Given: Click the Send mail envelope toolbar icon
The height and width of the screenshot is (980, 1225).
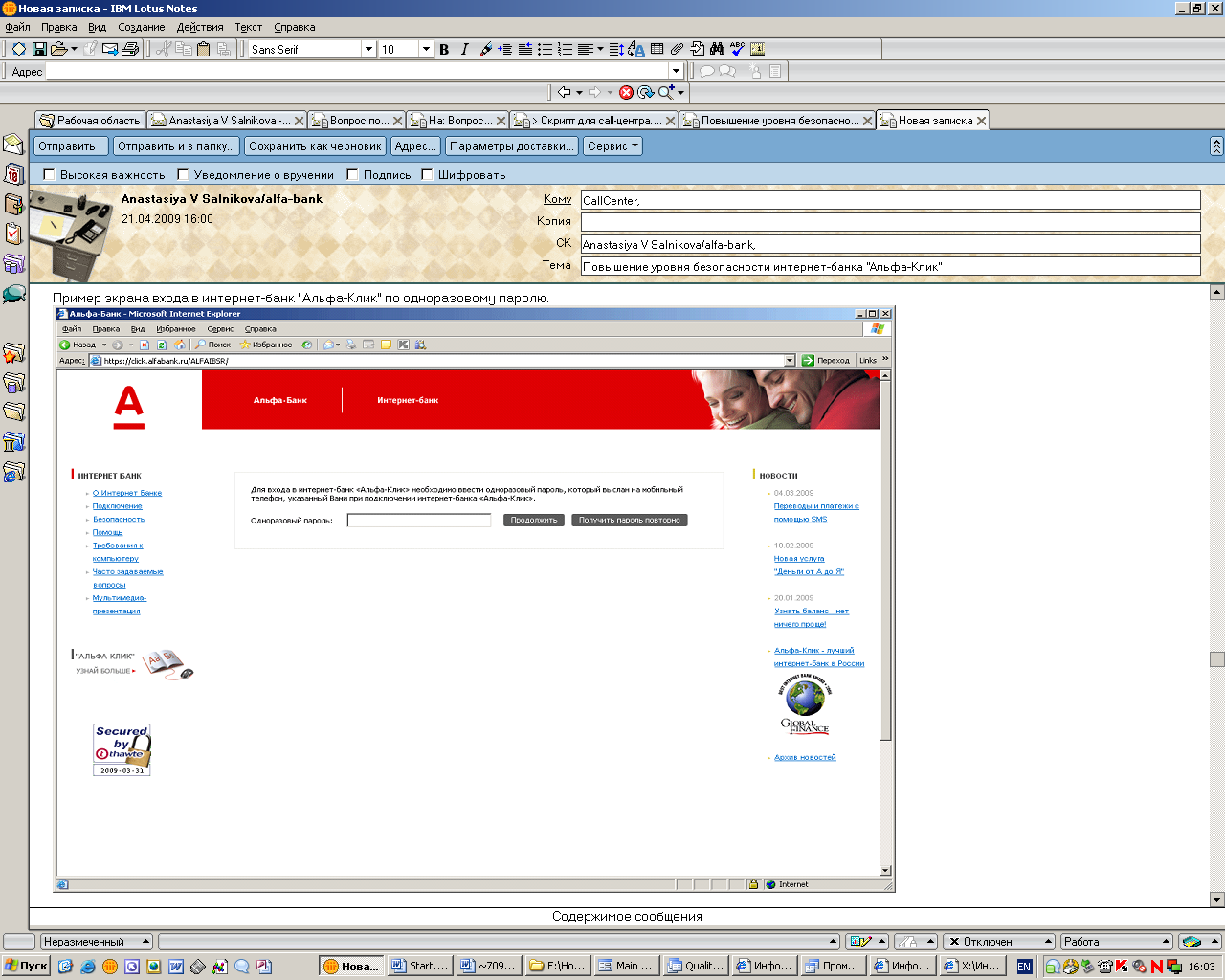Looking at the screenshot, I should 110,49.
